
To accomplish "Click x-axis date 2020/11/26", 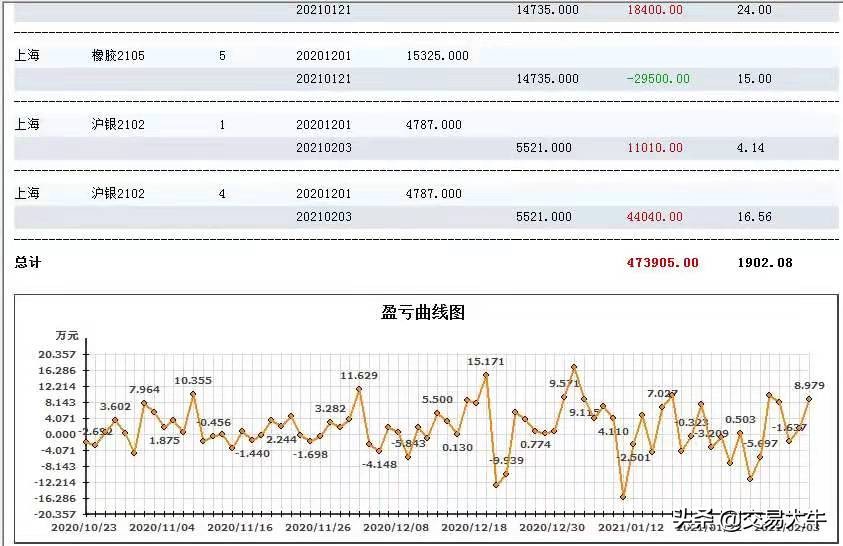I will pos(318,528).
